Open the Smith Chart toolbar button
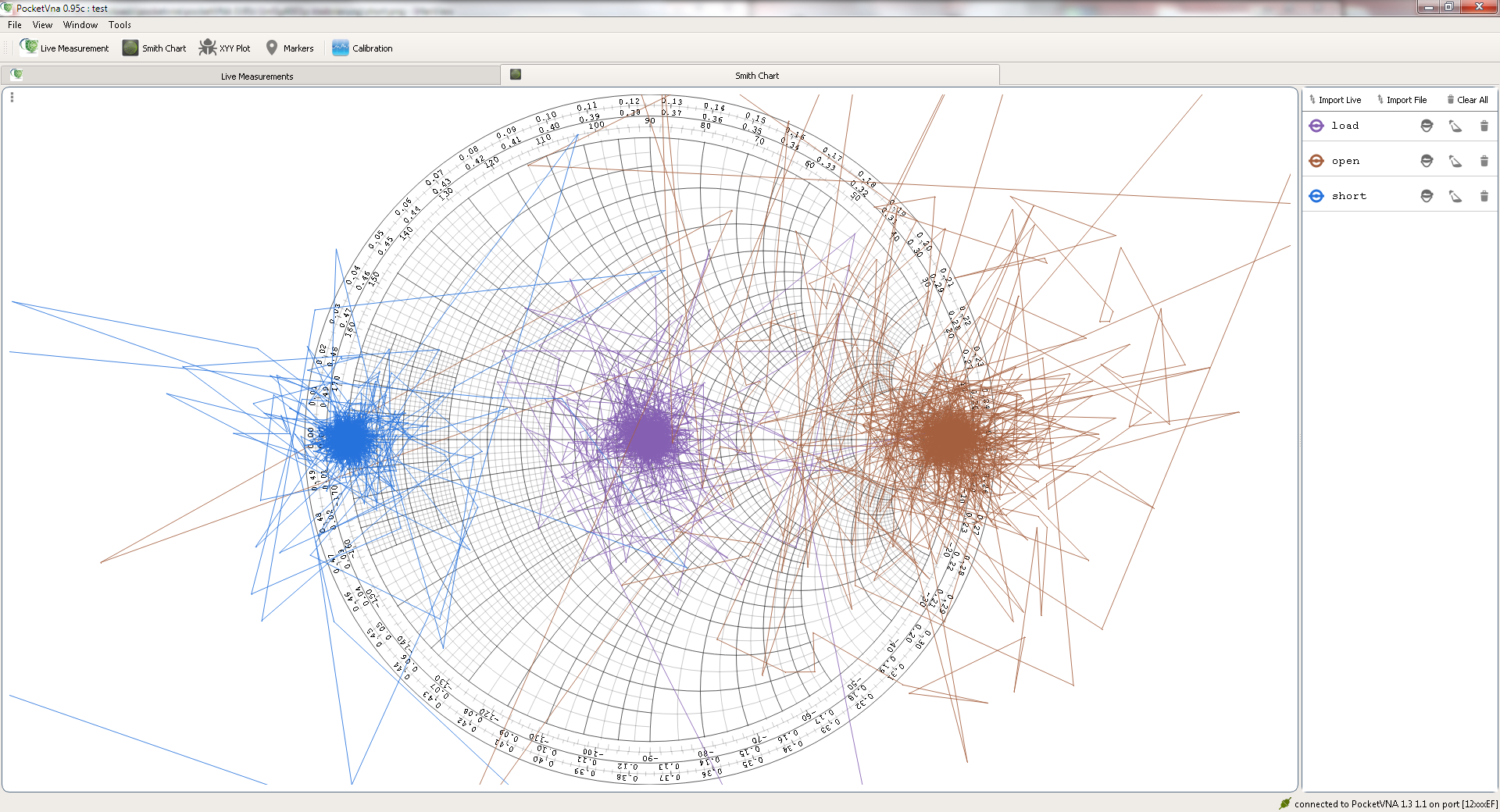The width and height of the screenshot is (1500, 812). [155, 48]
